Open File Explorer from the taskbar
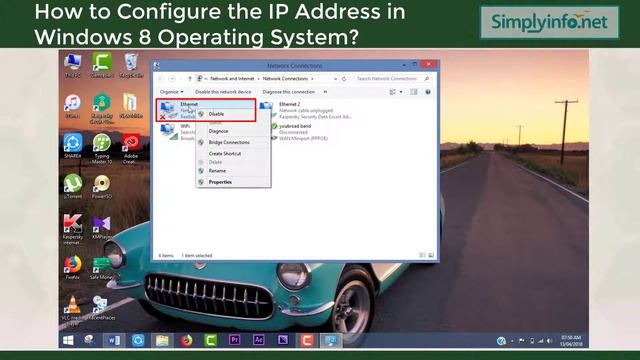Screen dimensions: 640x360 (x=162, y=340)
